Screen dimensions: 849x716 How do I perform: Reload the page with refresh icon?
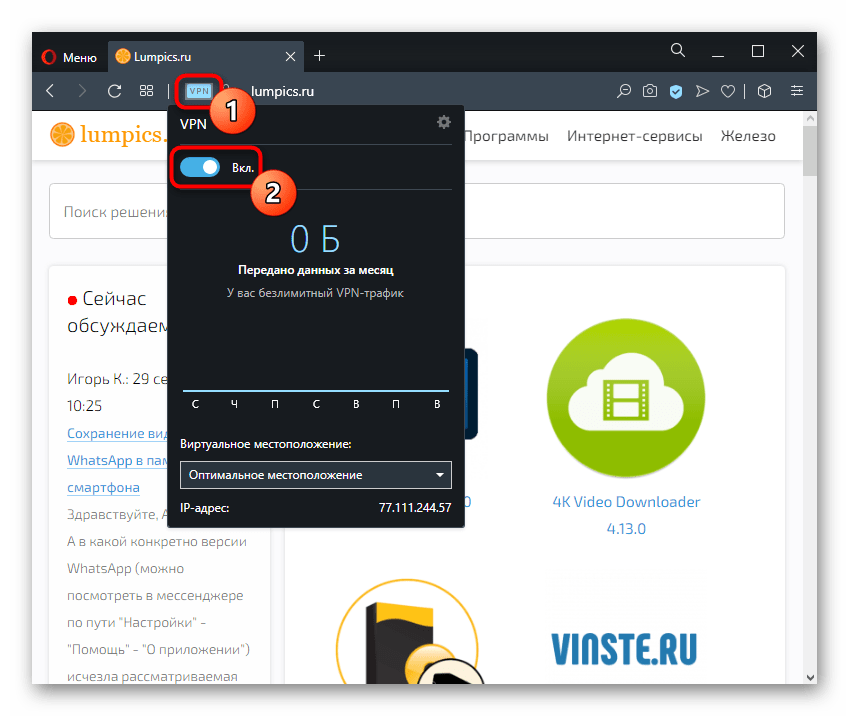114,91
